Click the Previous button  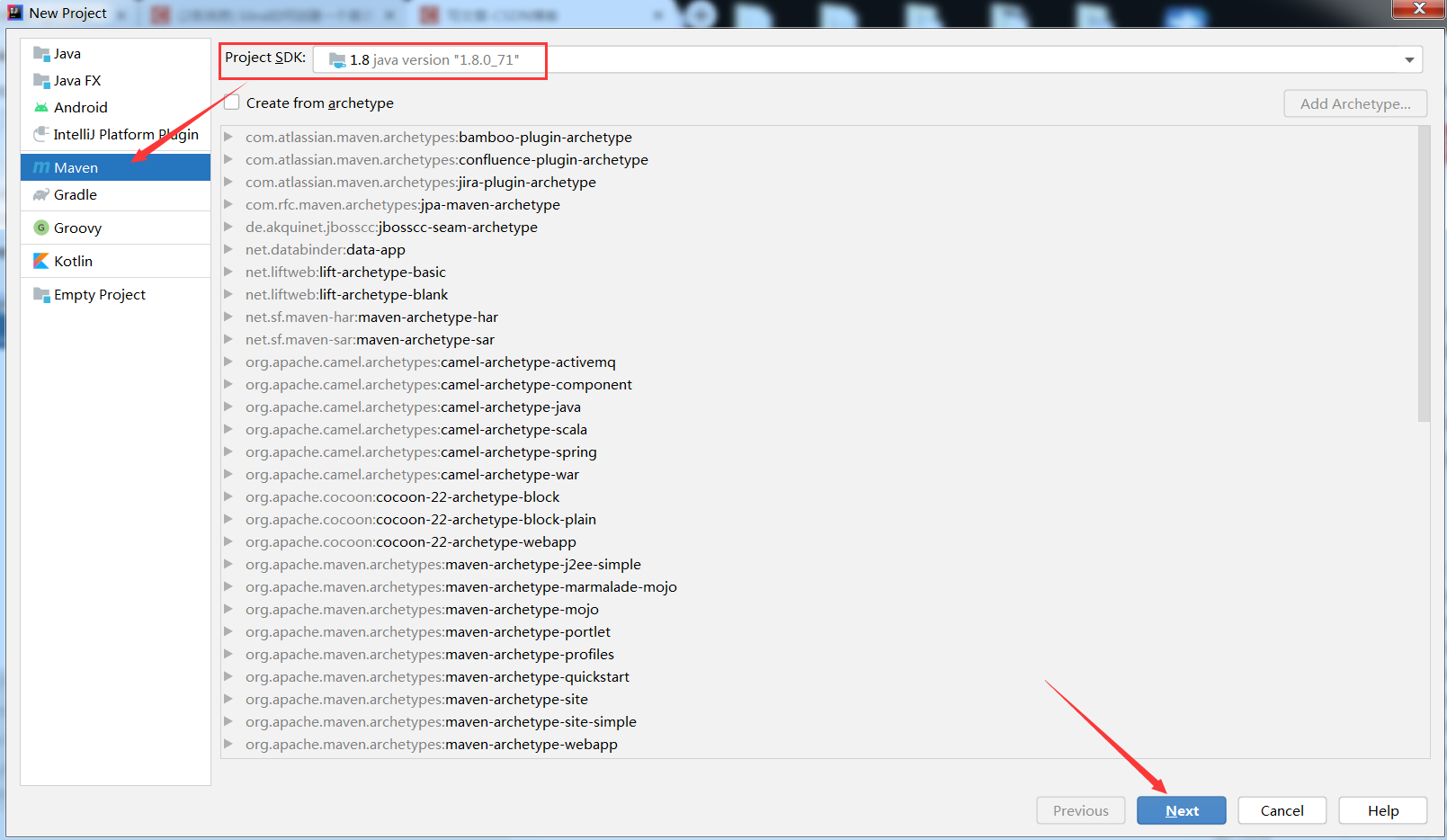click(x=1080, y=810)
